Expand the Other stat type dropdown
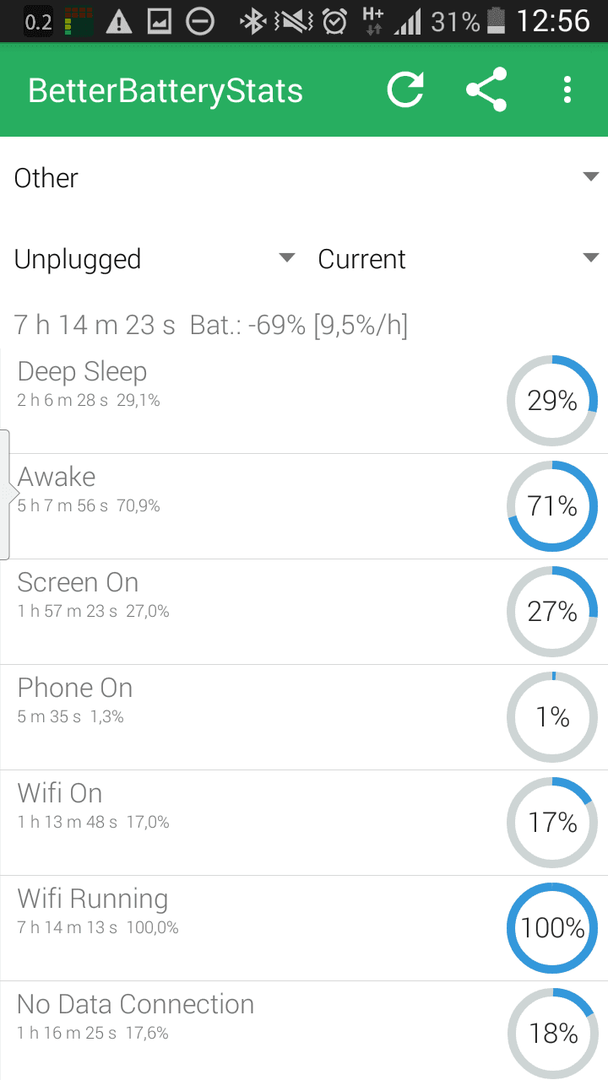This screenshot has width=608, height=1080. click(x=304, y=178)
